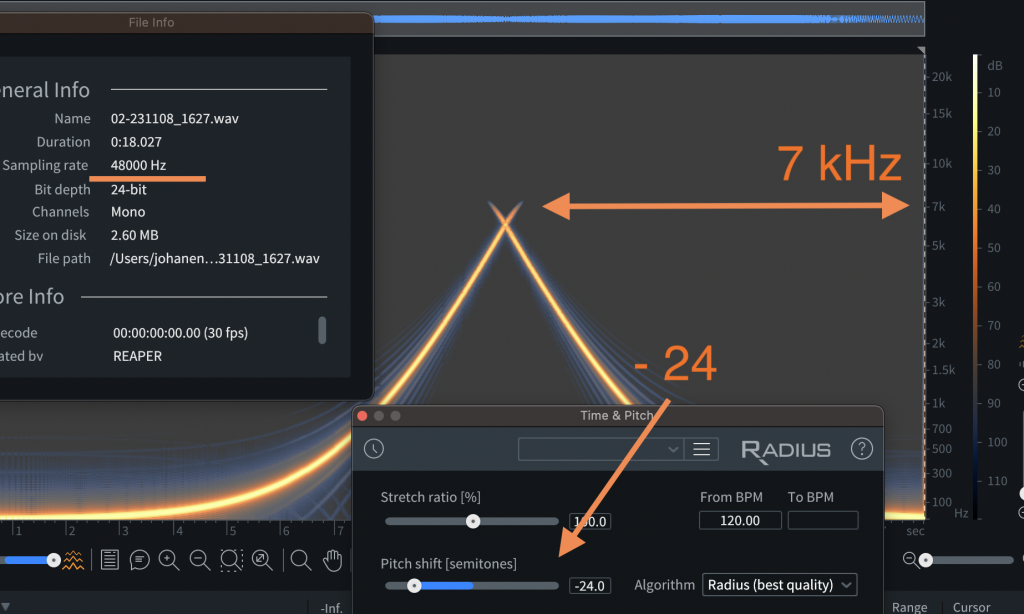Open the markers and regions list icon

[110, 560]
